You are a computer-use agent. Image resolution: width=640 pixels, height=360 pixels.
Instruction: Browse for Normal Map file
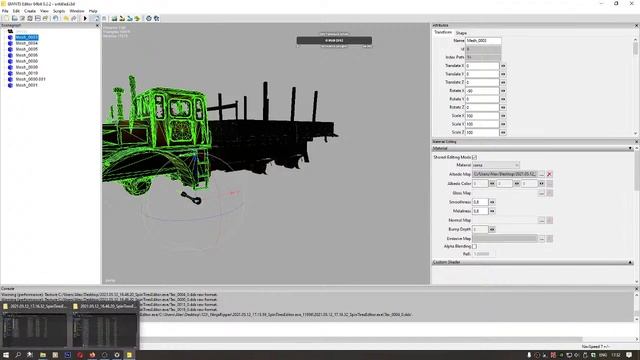(541, 220)
